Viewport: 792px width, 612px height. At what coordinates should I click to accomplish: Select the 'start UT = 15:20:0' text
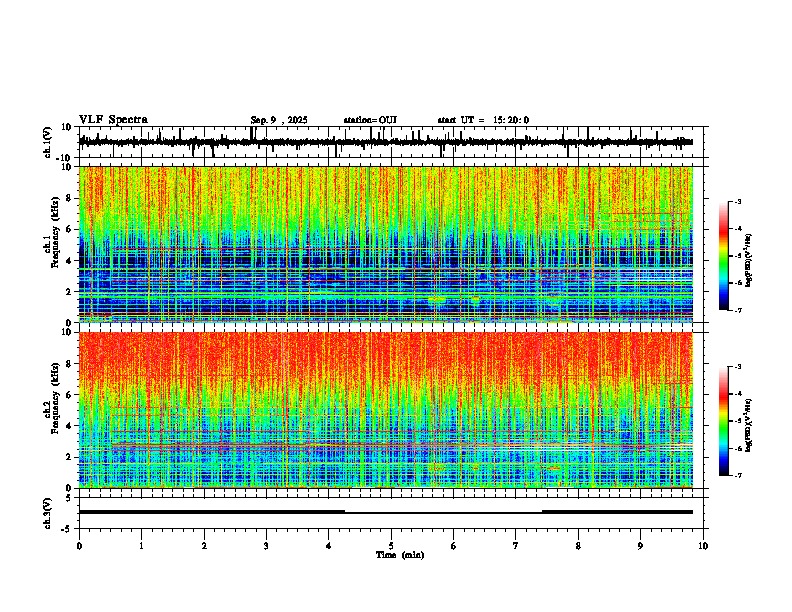(x=483, y=120)
